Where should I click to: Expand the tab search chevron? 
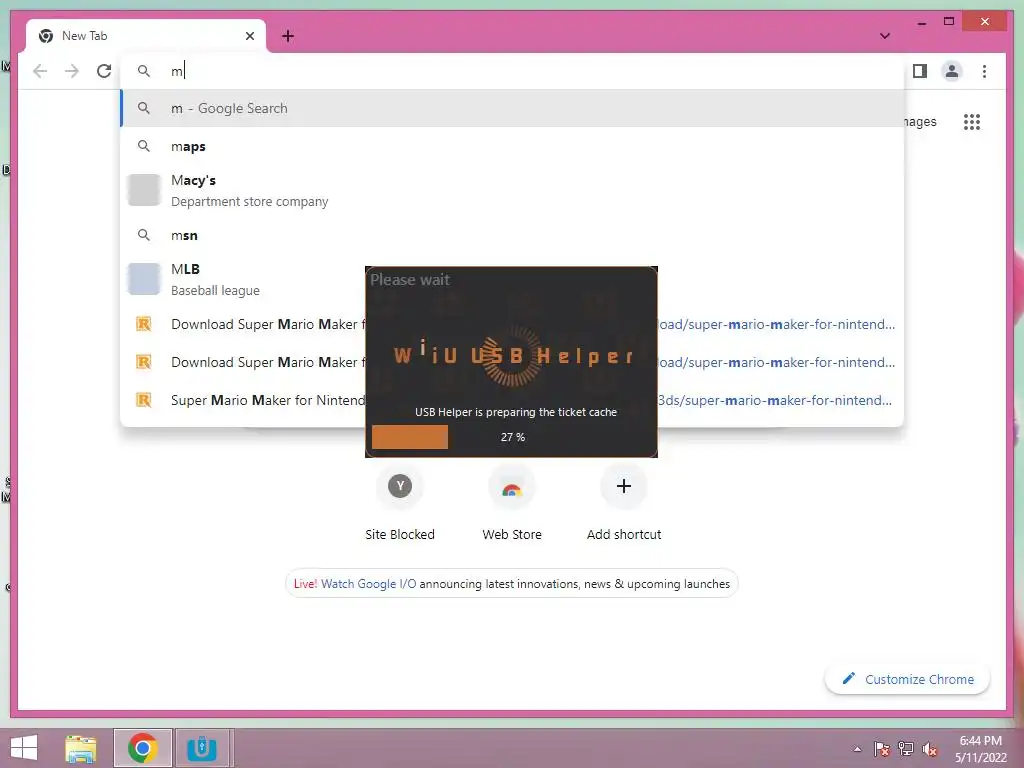point(885,36)
